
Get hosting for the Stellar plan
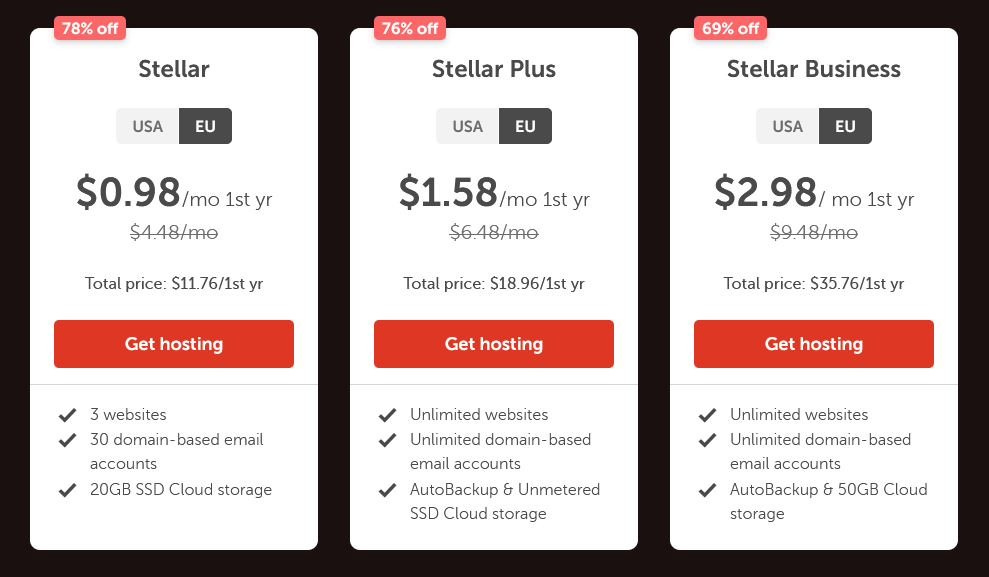pos(174,344)
